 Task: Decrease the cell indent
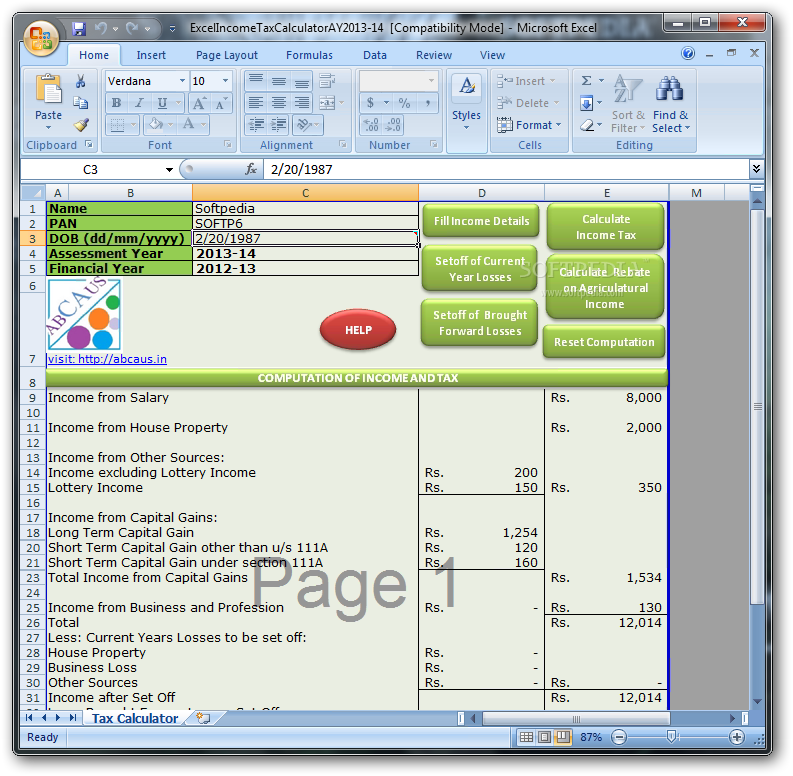[256, 124]
